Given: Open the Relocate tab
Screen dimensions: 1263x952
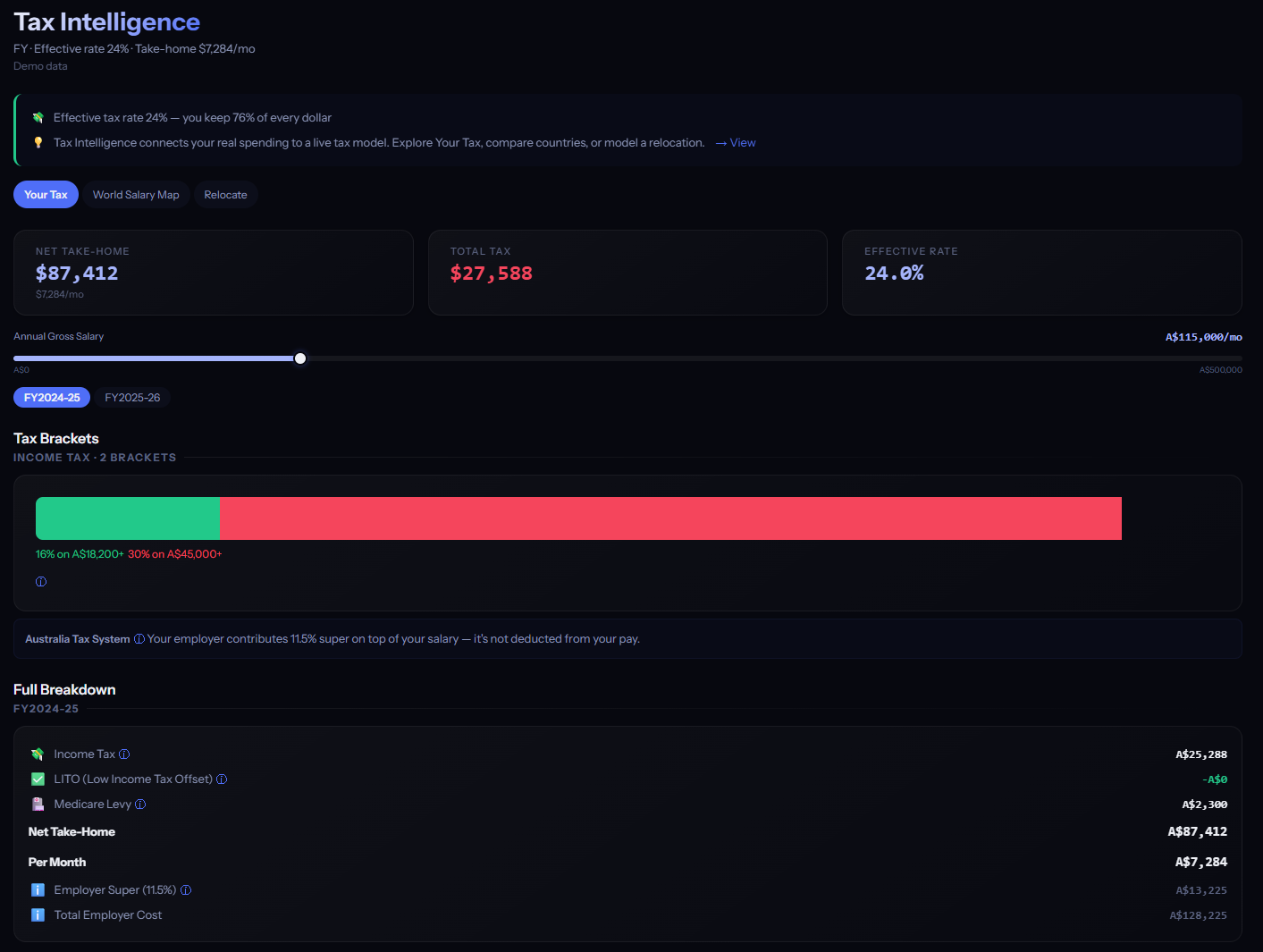Looking at the screenshot, I should pos(225,195).
